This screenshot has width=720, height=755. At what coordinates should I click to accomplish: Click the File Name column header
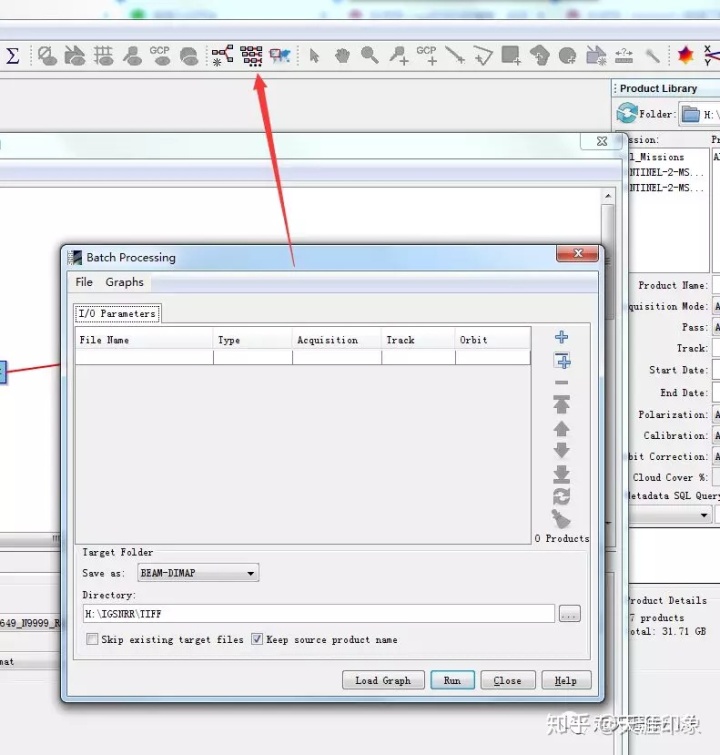[144, 340]
